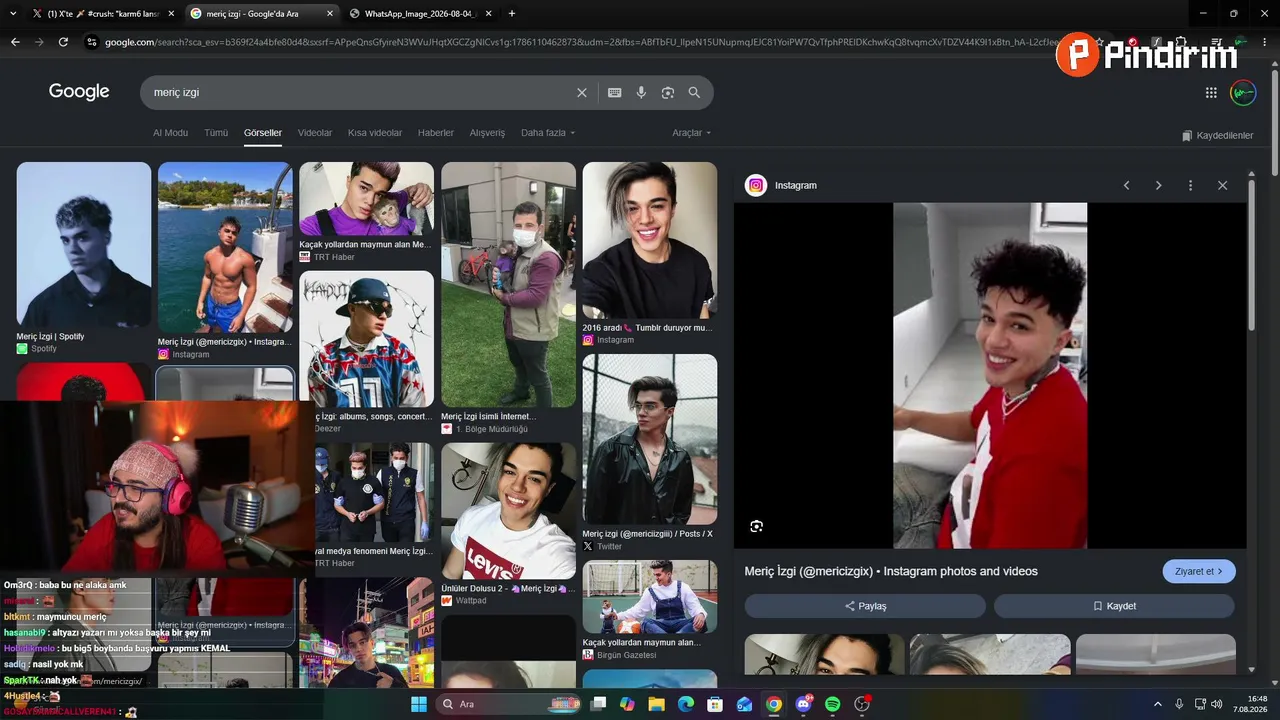Close the 'meriç izgi - Google'da Ara' tab
The height and width of the screenshot is (720, 1280).
pos(330,13)
